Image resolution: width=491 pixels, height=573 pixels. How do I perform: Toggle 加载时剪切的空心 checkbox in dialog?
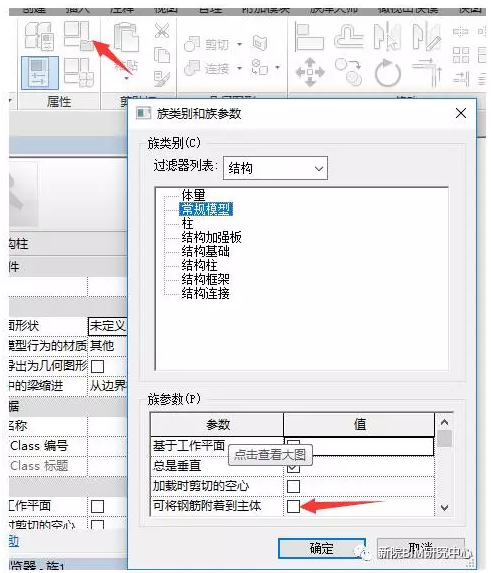click(293, 486)
